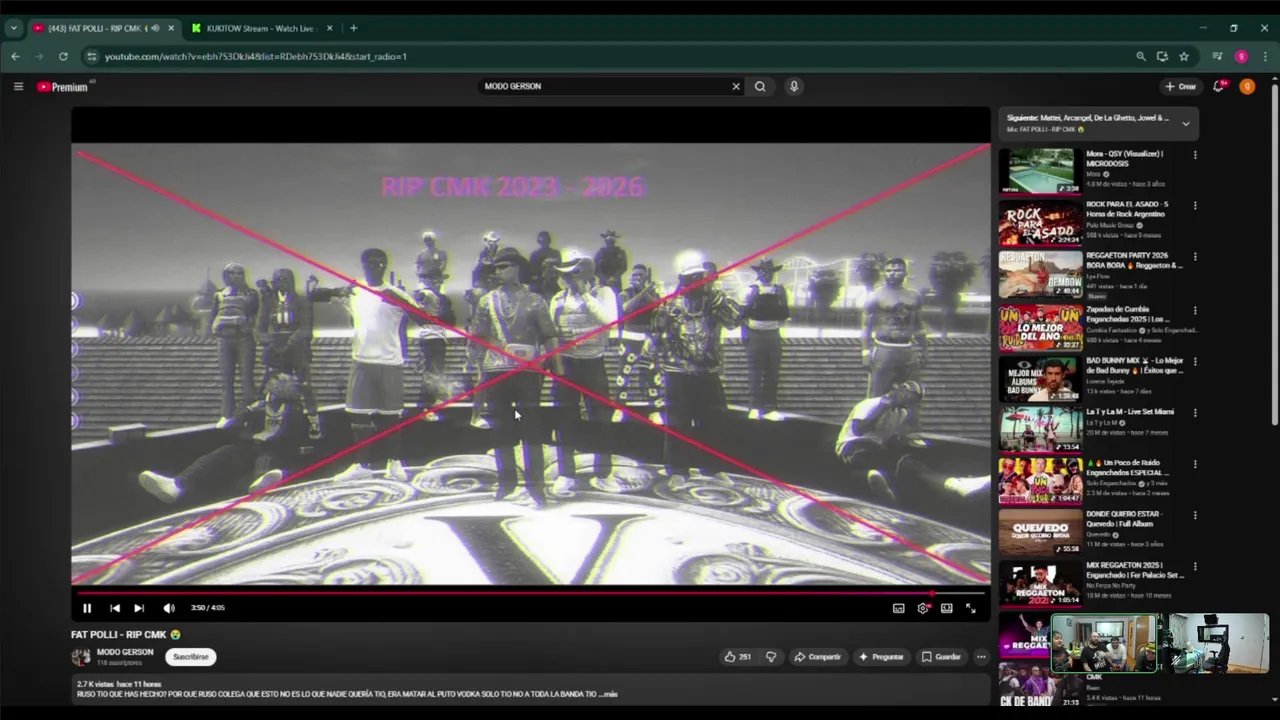This screenshot has height=720, width=1280.
Task: Dislike the video with thumbs down
Action: 771,657
